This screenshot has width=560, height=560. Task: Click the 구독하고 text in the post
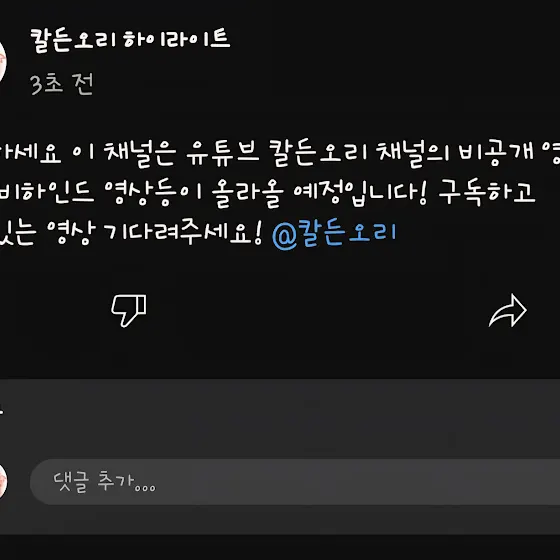(x=486, y=193)
